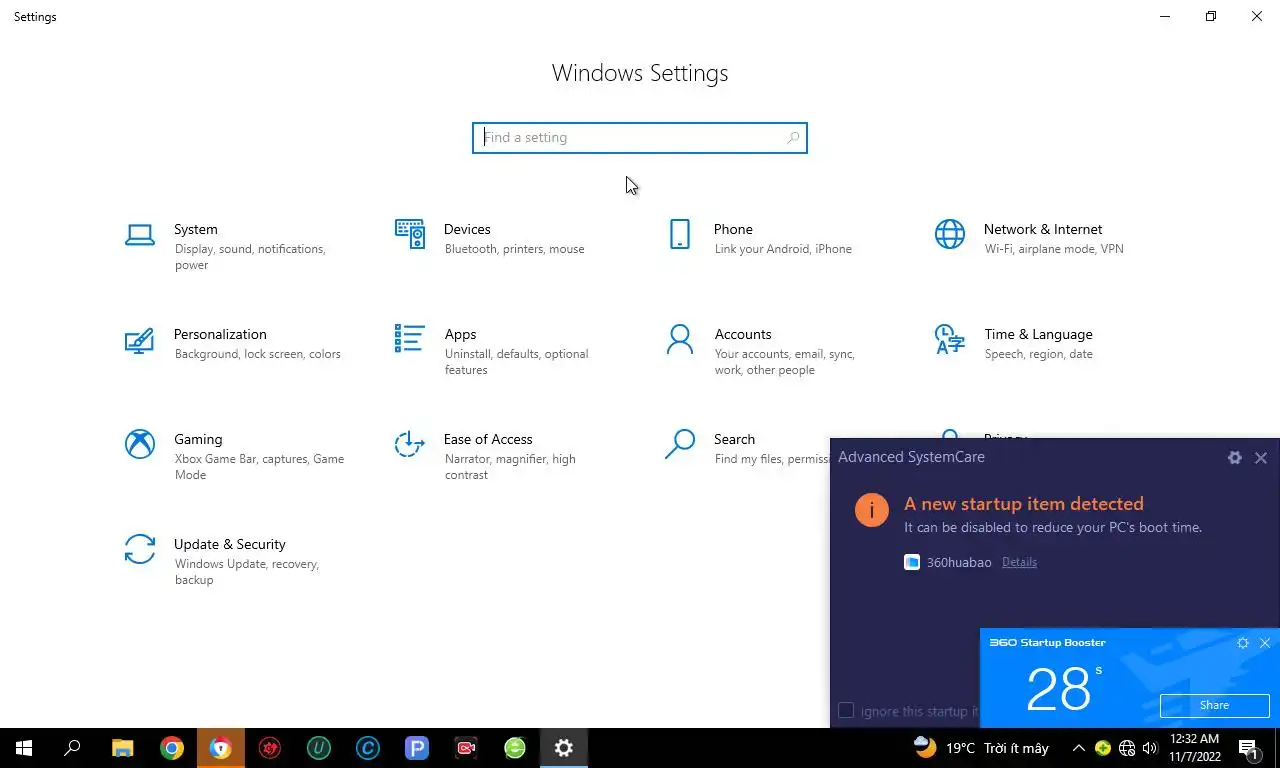Screen dimensions: 1280x768
Task: Click the green plus tray icon
Action: point(1103,748)
